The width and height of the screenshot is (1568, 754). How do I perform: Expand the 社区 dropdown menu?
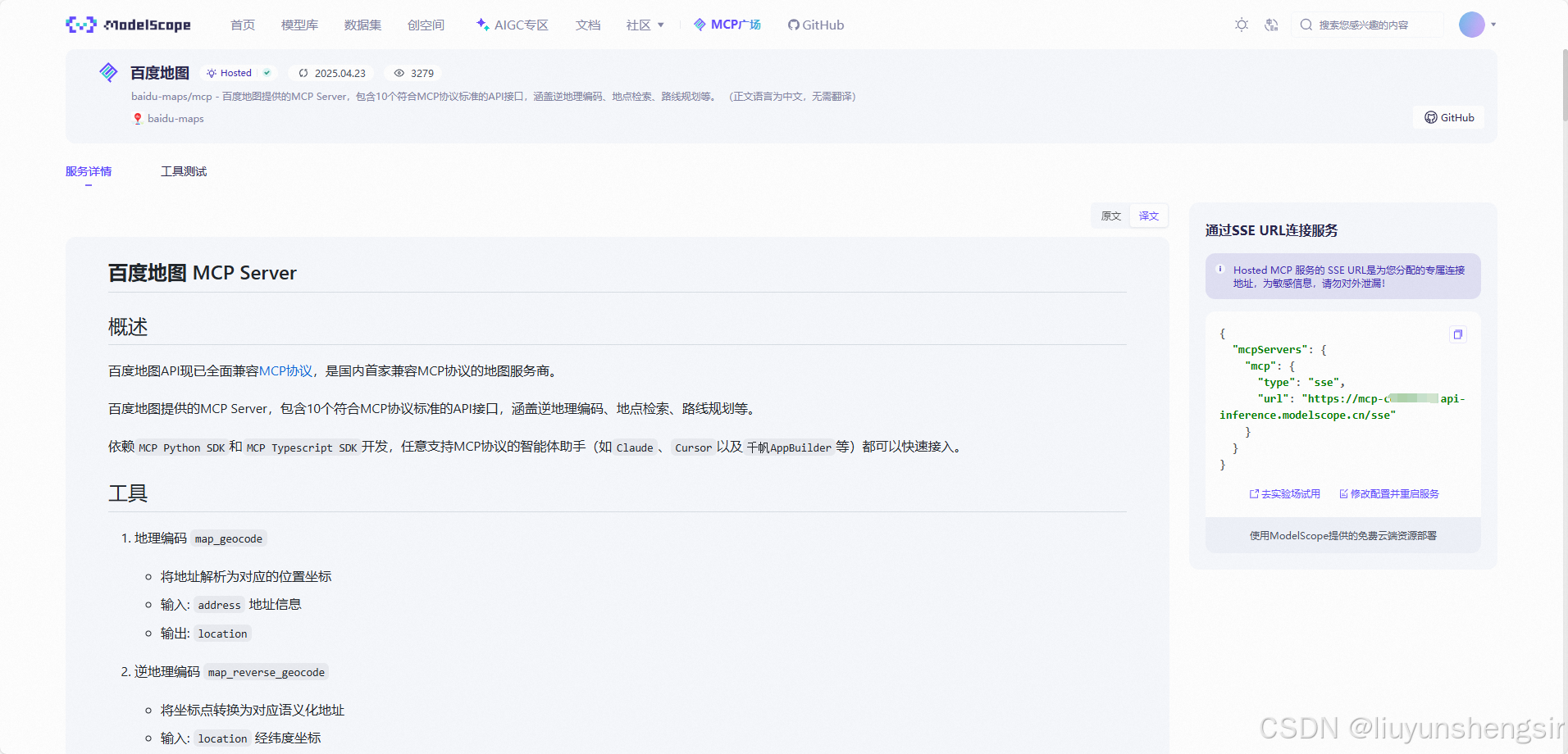click(x=645, y=25)
